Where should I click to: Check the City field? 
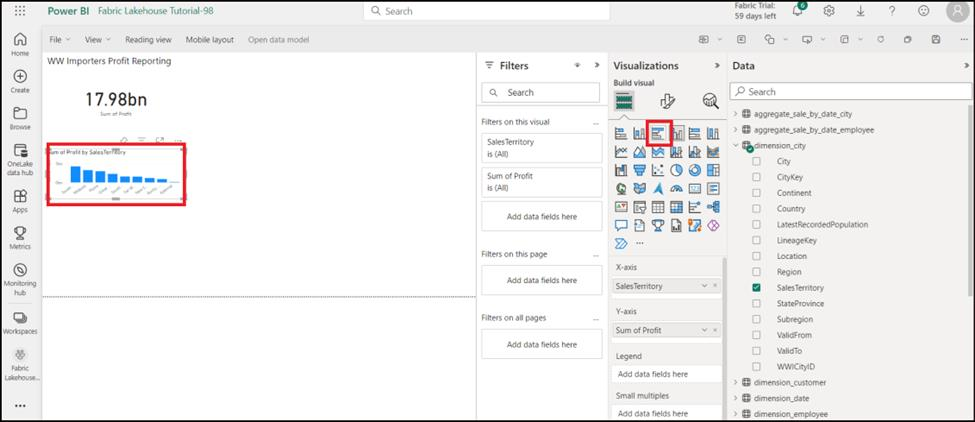tap(756, 161)
